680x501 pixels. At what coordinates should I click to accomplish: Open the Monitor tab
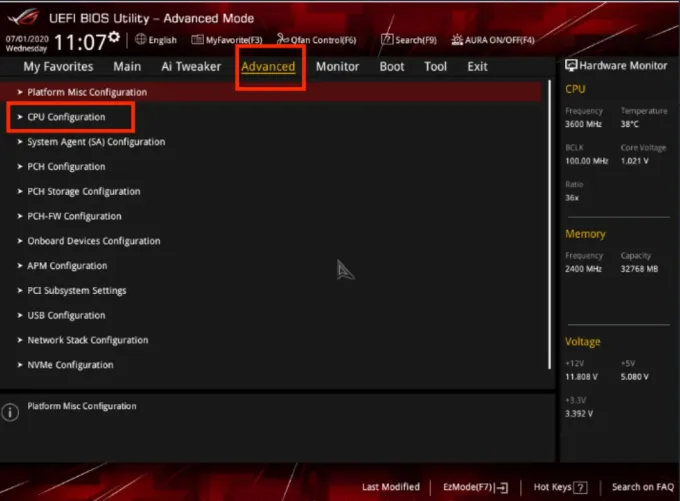coord(337,67)
